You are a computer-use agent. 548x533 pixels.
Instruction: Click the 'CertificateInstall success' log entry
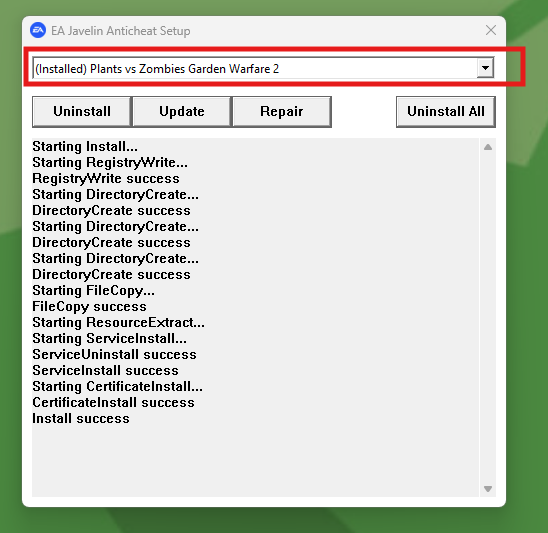coord(113,402)
